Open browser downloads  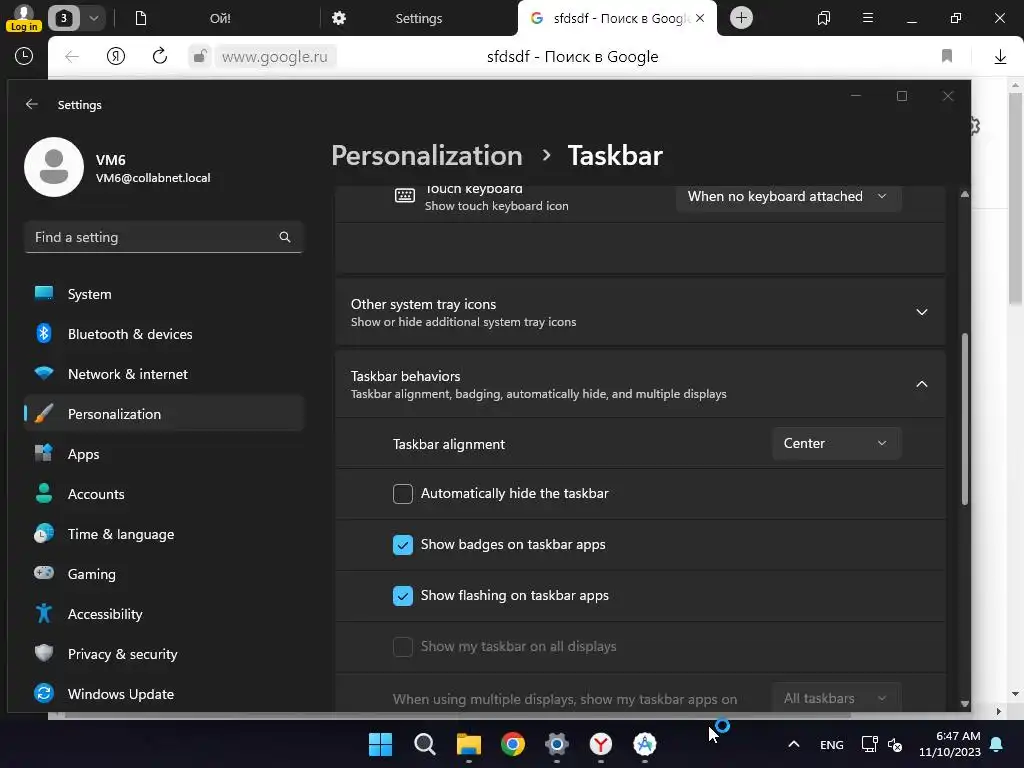point(1000,57)
